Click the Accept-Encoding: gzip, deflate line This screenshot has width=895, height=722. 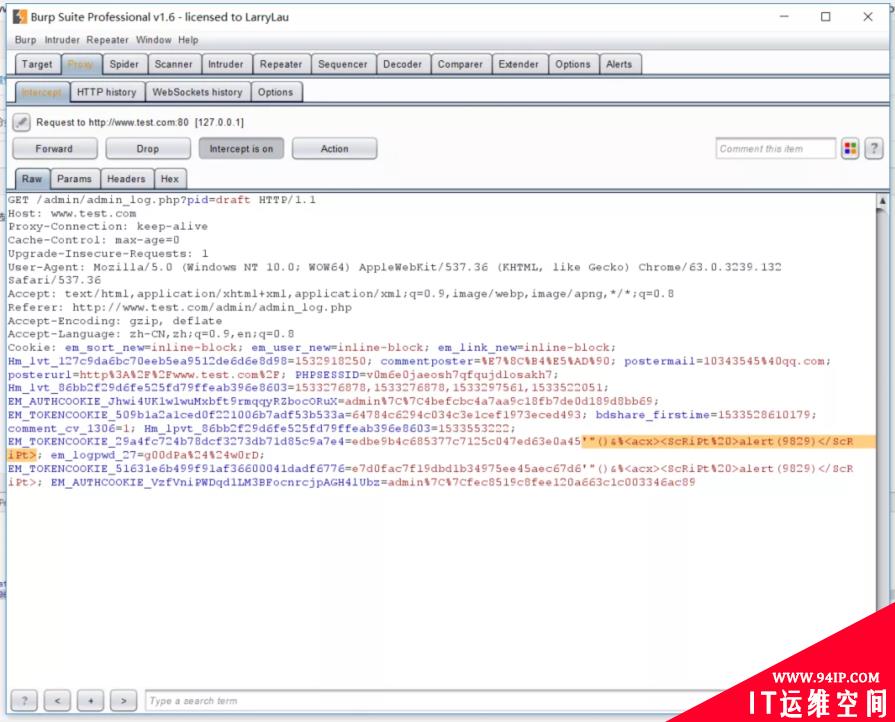coord(115,321)
